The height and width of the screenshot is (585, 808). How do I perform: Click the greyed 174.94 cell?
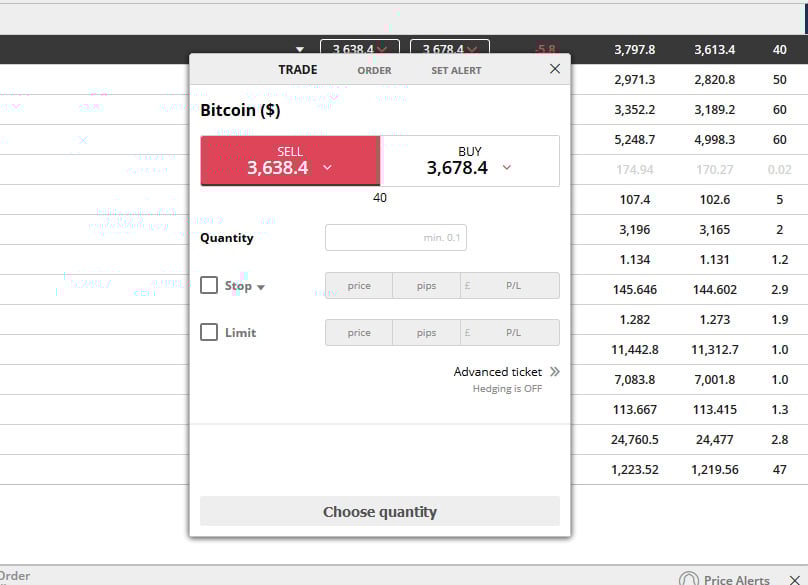click(635, 170)
